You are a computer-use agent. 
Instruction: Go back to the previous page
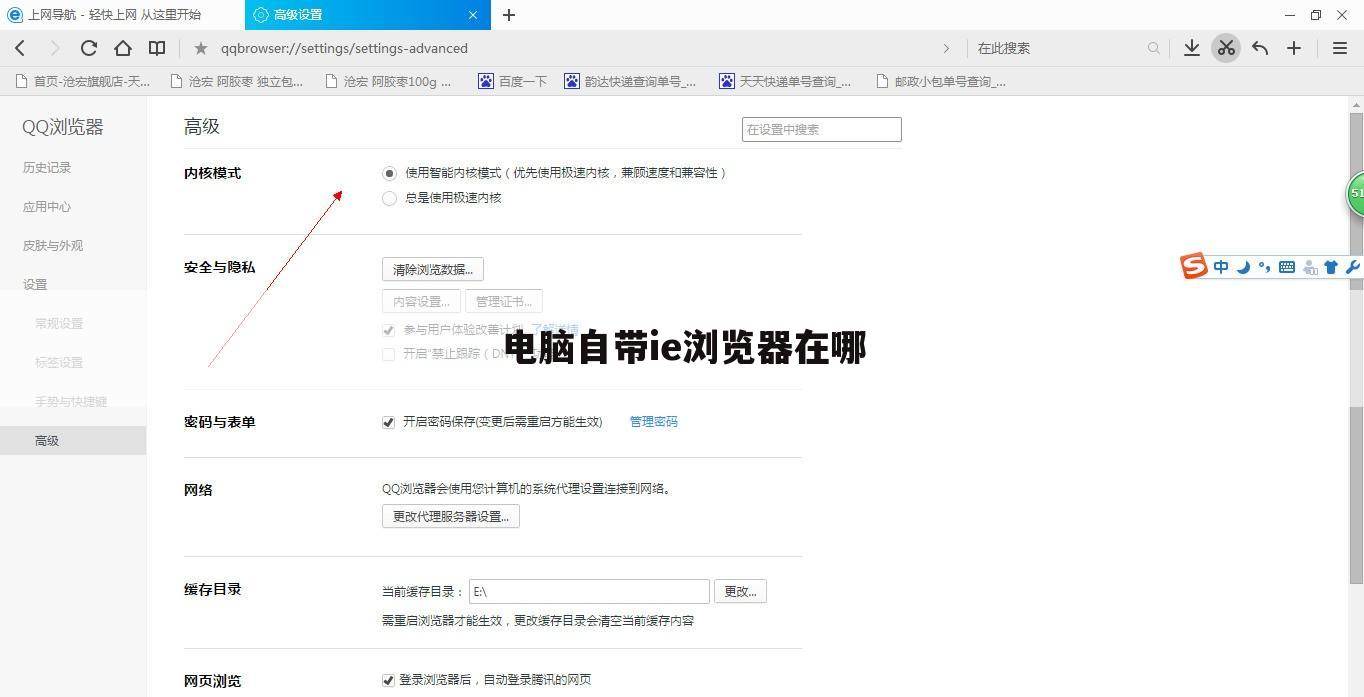click(21, 48)
